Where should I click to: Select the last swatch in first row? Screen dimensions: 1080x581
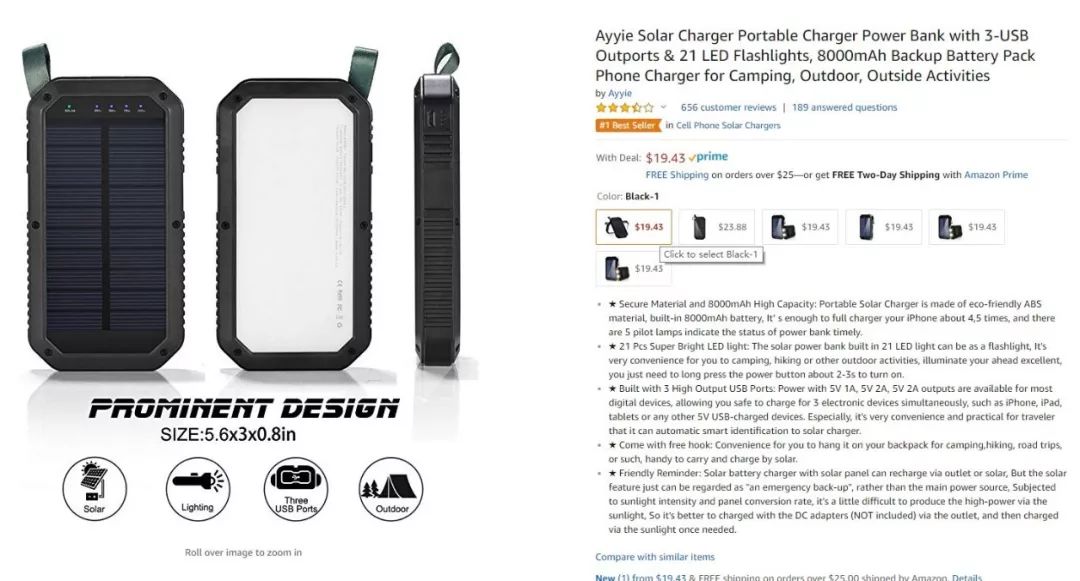967,226
